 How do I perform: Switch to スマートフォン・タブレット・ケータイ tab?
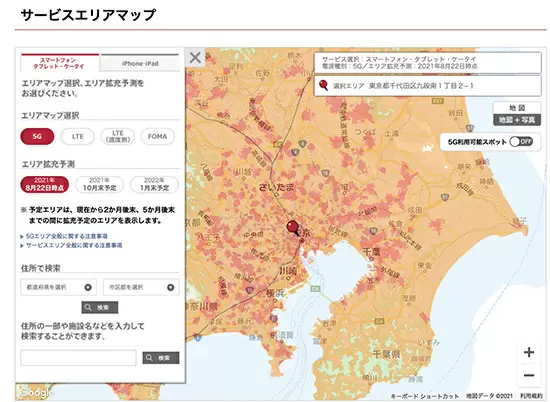pyautogui.click(x=60, y=63)
